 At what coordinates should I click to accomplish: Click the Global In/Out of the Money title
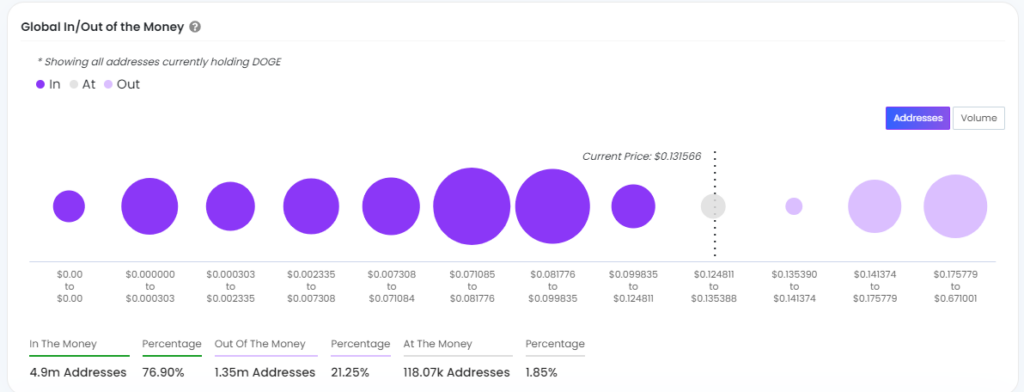(x=103, y=27)
